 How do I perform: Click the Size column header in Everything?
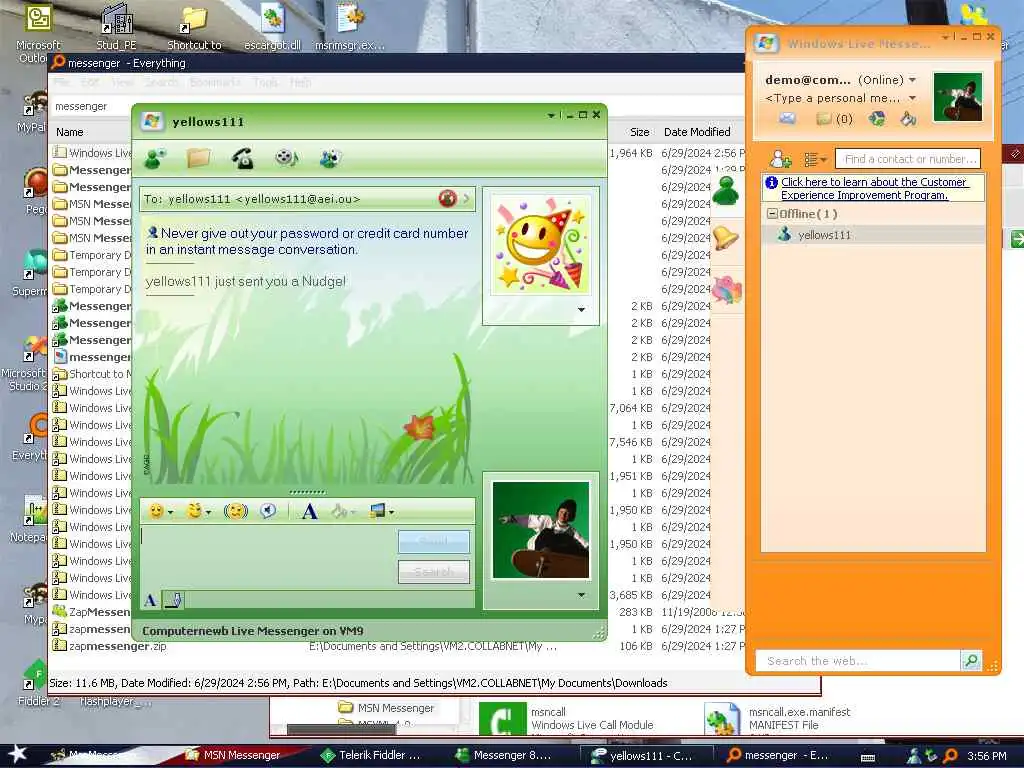pos(639,132)
